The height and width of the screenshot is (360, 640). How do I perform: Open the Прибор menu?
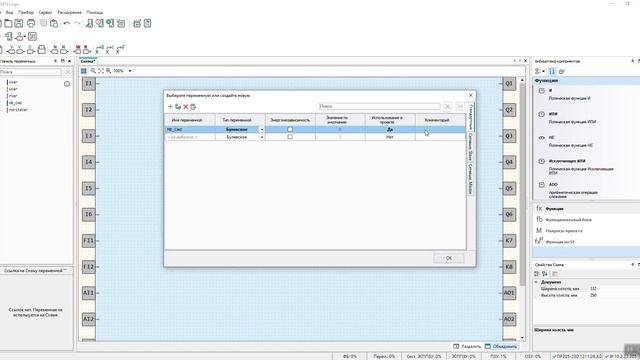(x=26, y=12)
